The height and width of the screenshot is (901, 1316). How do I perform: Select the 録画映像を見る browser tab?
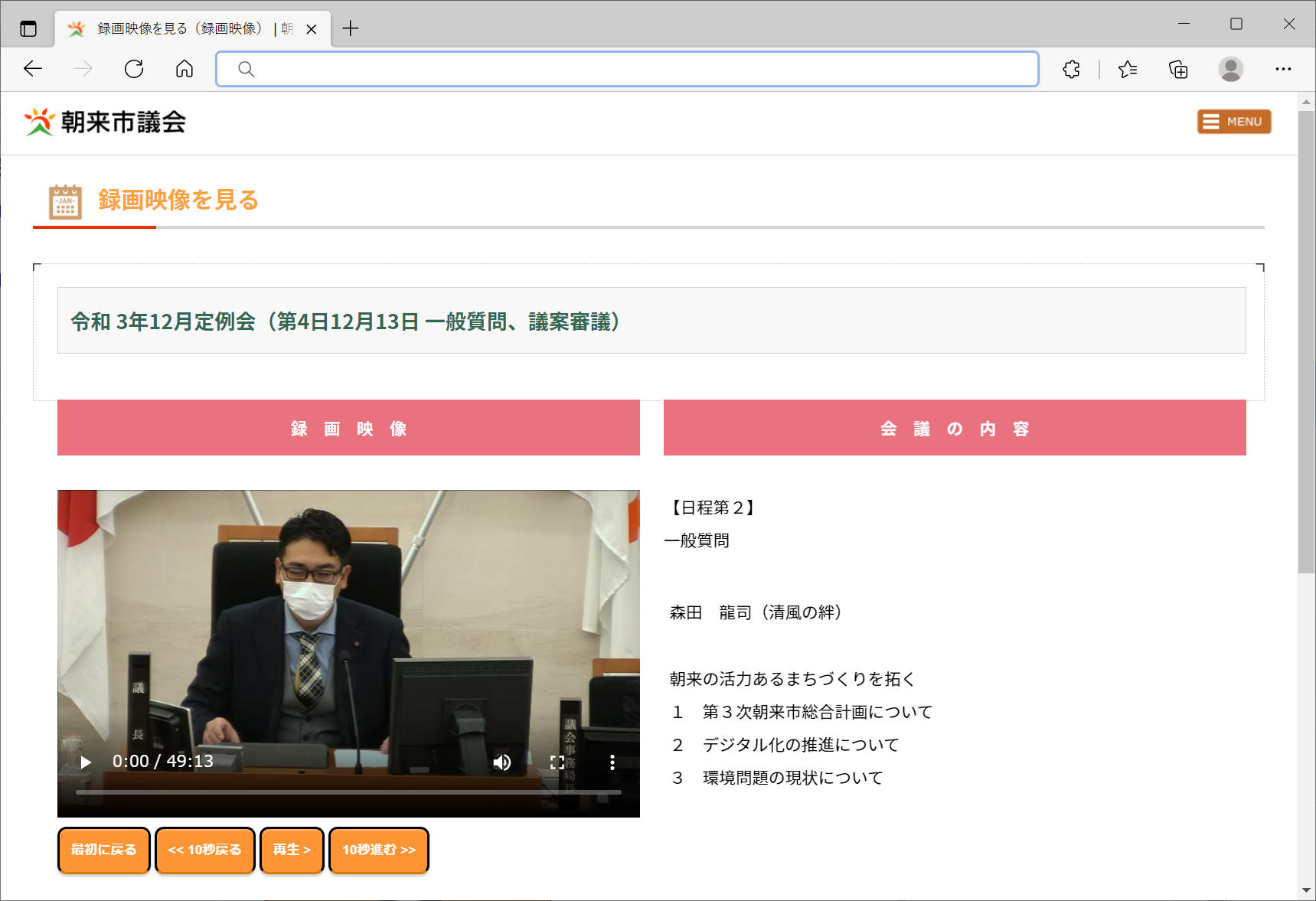click(x=193, y=29)
